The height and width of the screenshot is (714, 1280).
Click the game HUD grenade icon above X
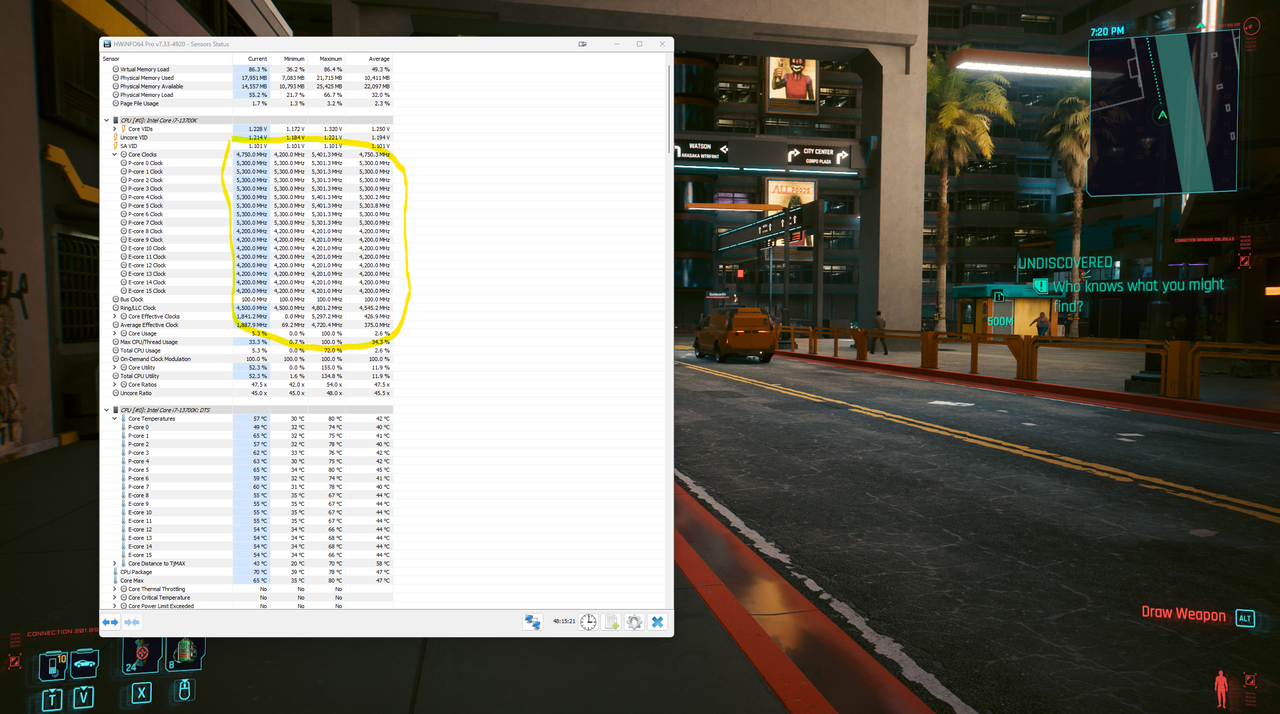[x=141, y=654]
